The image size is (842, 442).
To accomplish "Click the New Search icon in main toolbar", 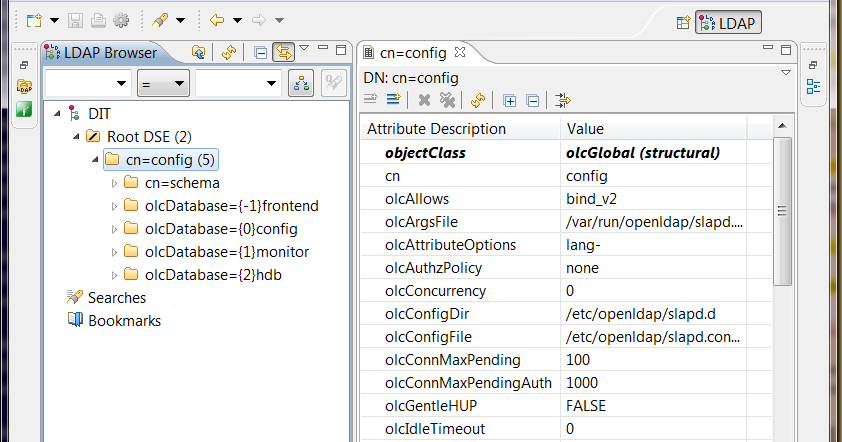I will [x=160, y=21].
